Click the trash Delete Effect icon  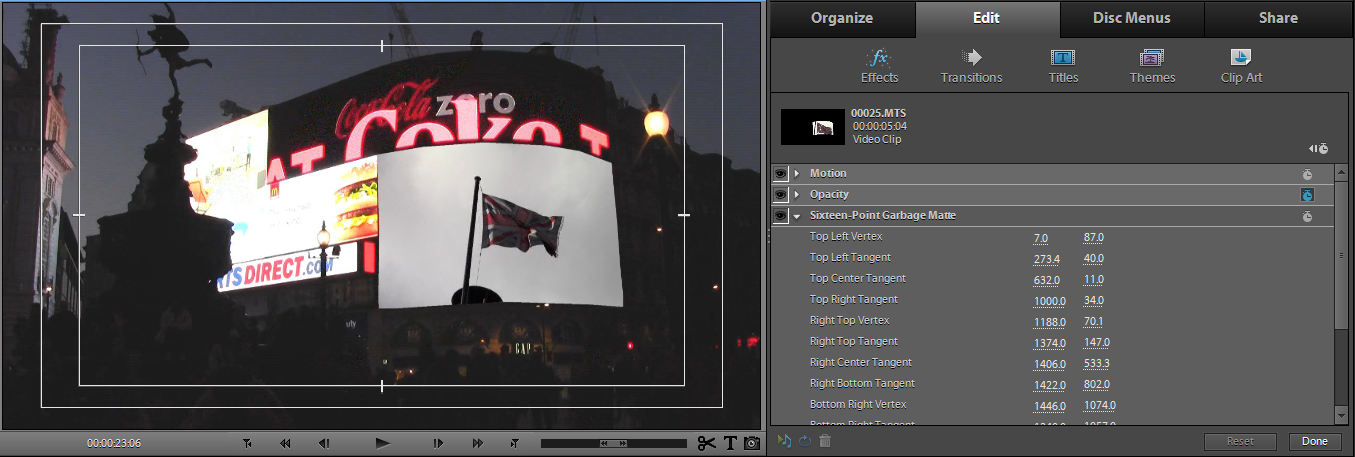click(825, 440)
